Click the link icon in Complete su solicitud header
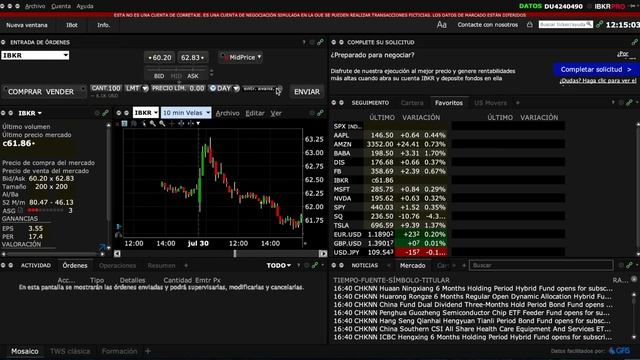 [x=635, y=42]
